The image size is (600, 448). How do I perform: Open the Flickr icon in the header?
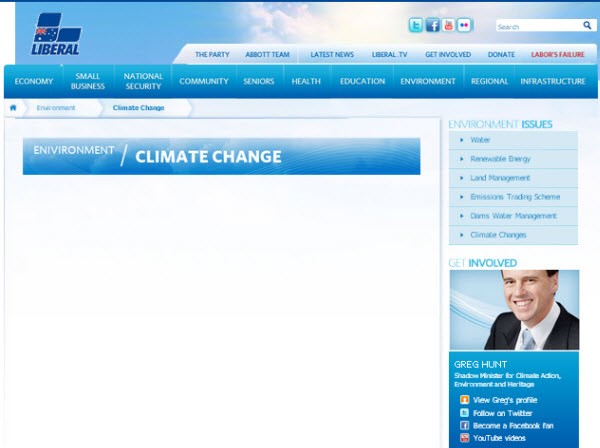464,26
